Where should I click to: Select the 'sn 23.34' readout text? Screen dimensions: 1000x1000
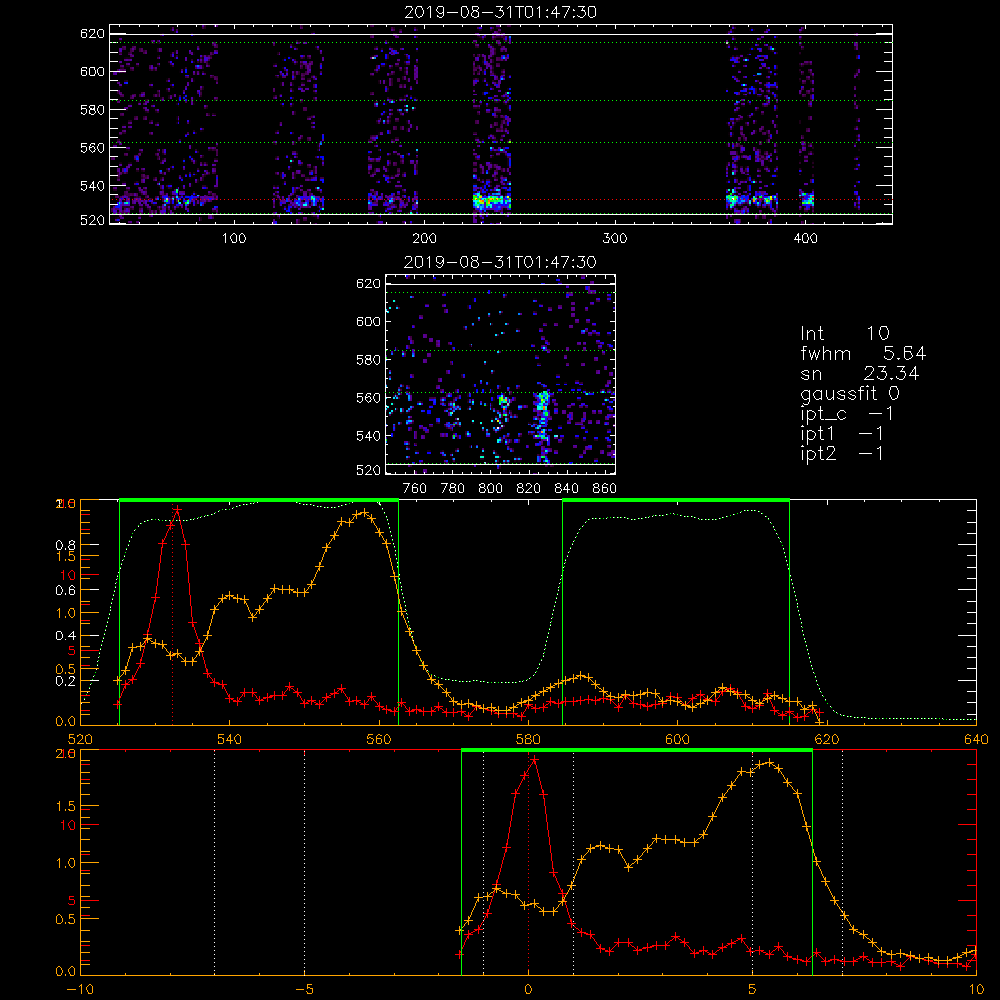[x=859, y=373]
